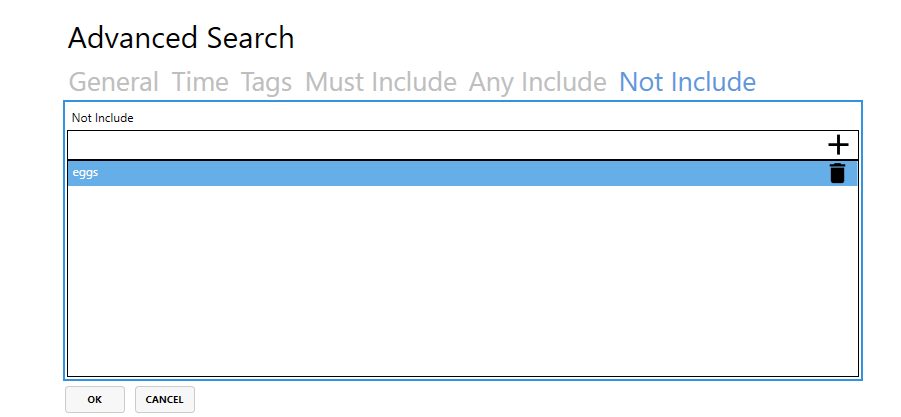Image resolution: width=901 pixels, height=417 pixels.
Task: Click the Advanced Search heading
Action: click(181, 38)
